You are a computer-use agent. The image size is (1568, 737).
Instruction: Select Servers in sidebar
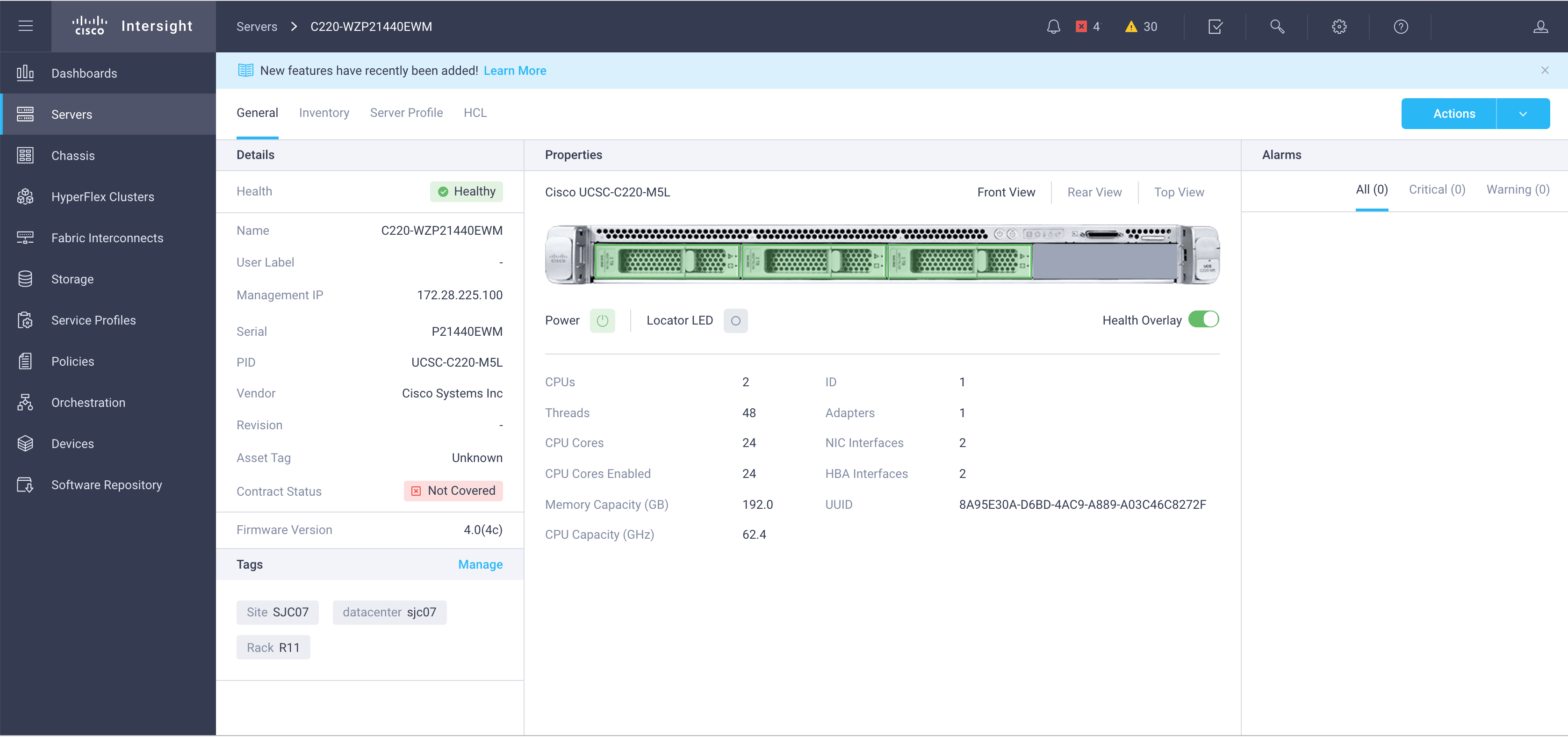[108, 115]
